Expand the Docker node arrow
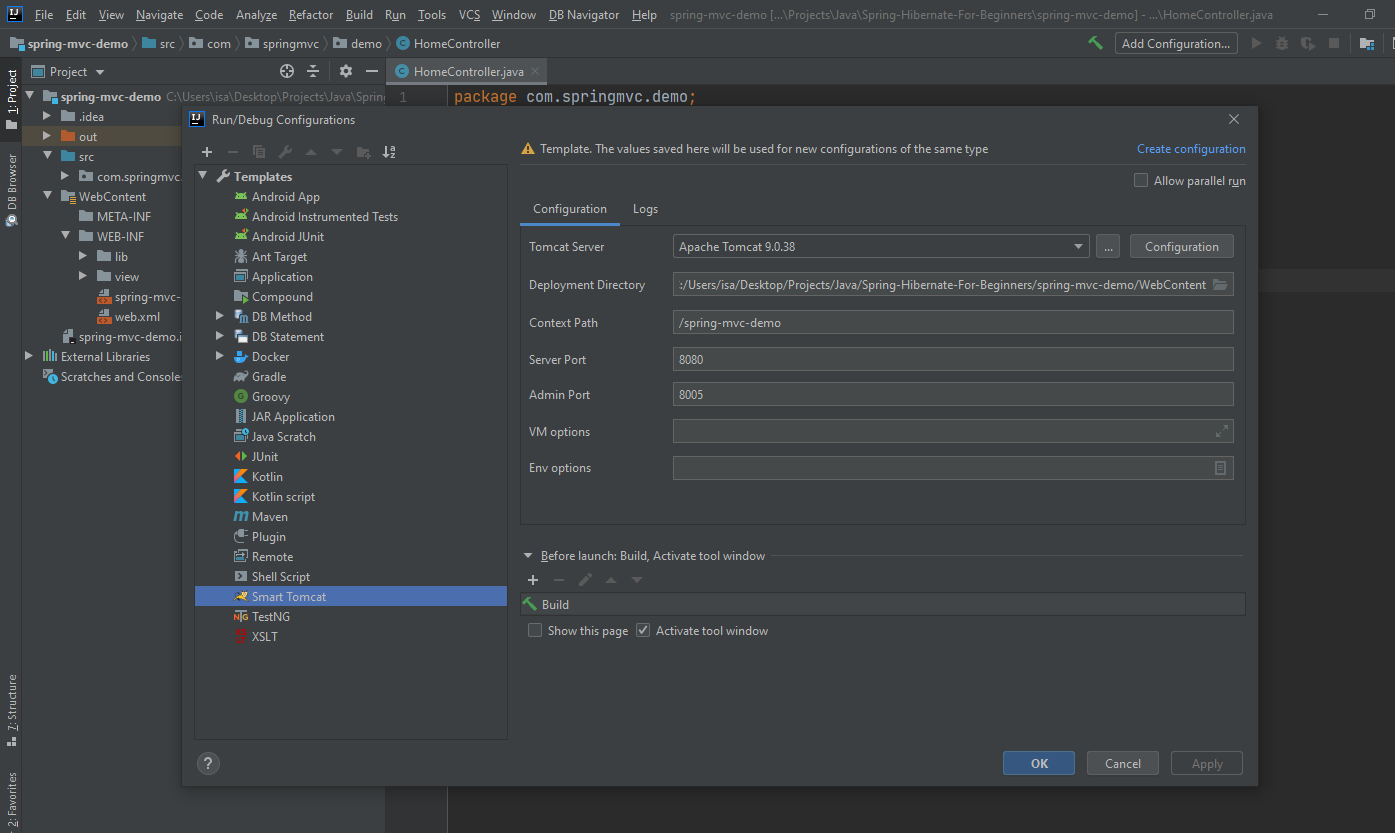The height and width of the screenshot is (833, 1395). click(220, 357)
